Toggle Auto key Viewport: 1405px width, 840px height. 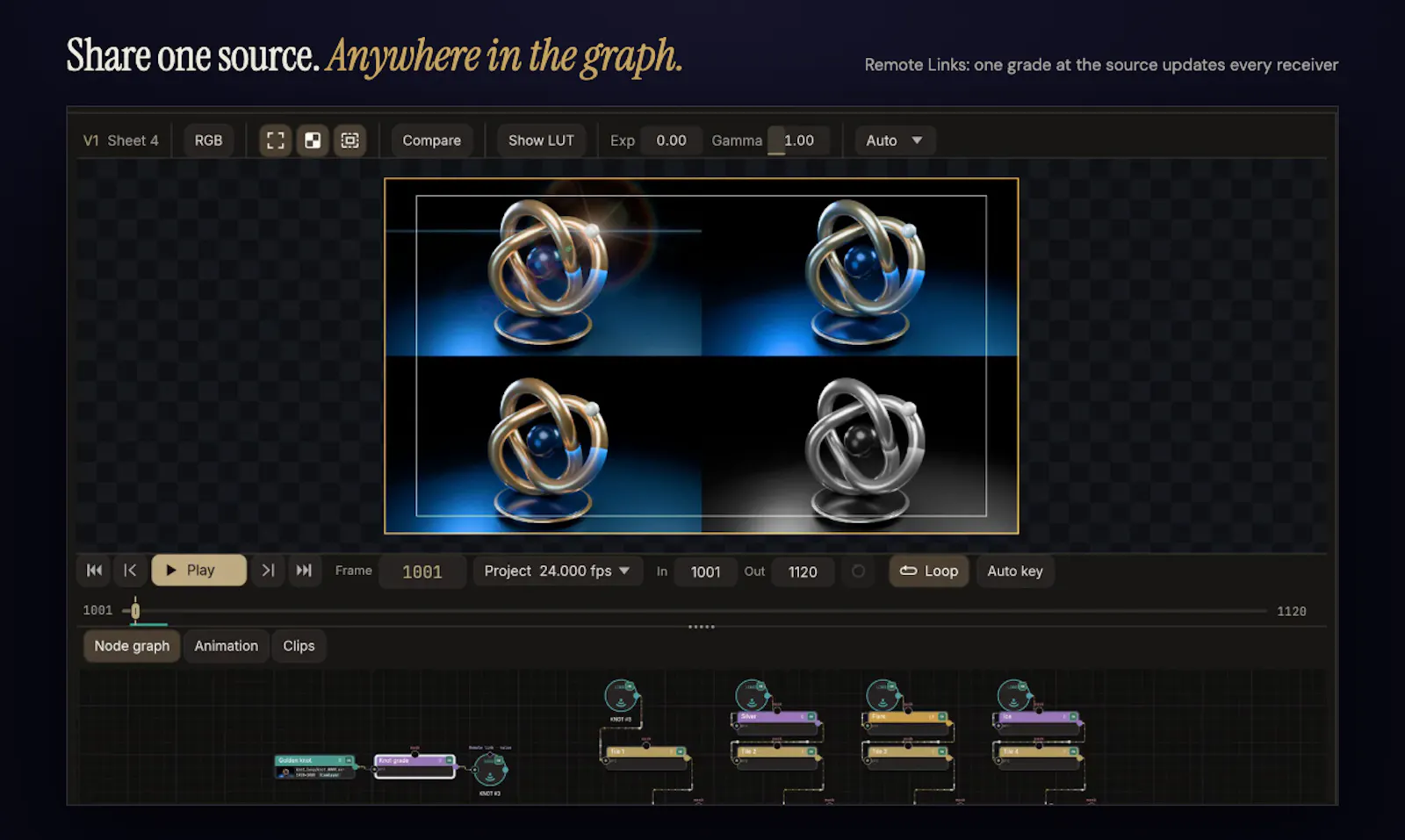[1015, 571]
